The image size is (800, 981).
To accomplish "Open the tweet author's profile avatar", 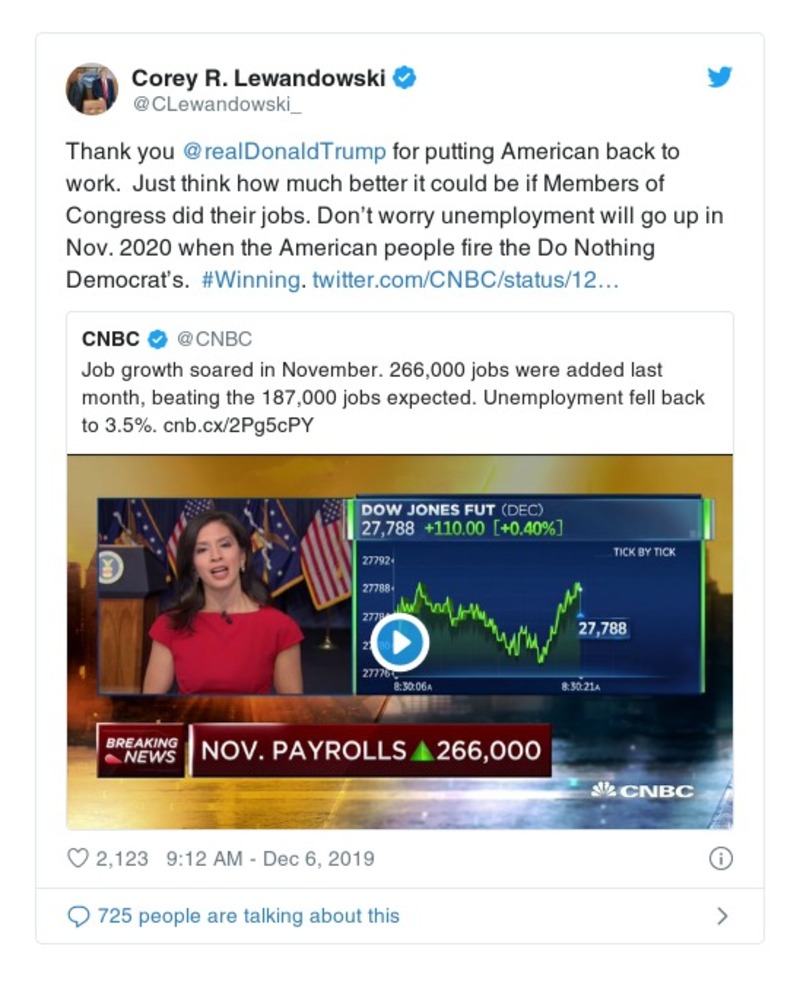I will point(92,89).
